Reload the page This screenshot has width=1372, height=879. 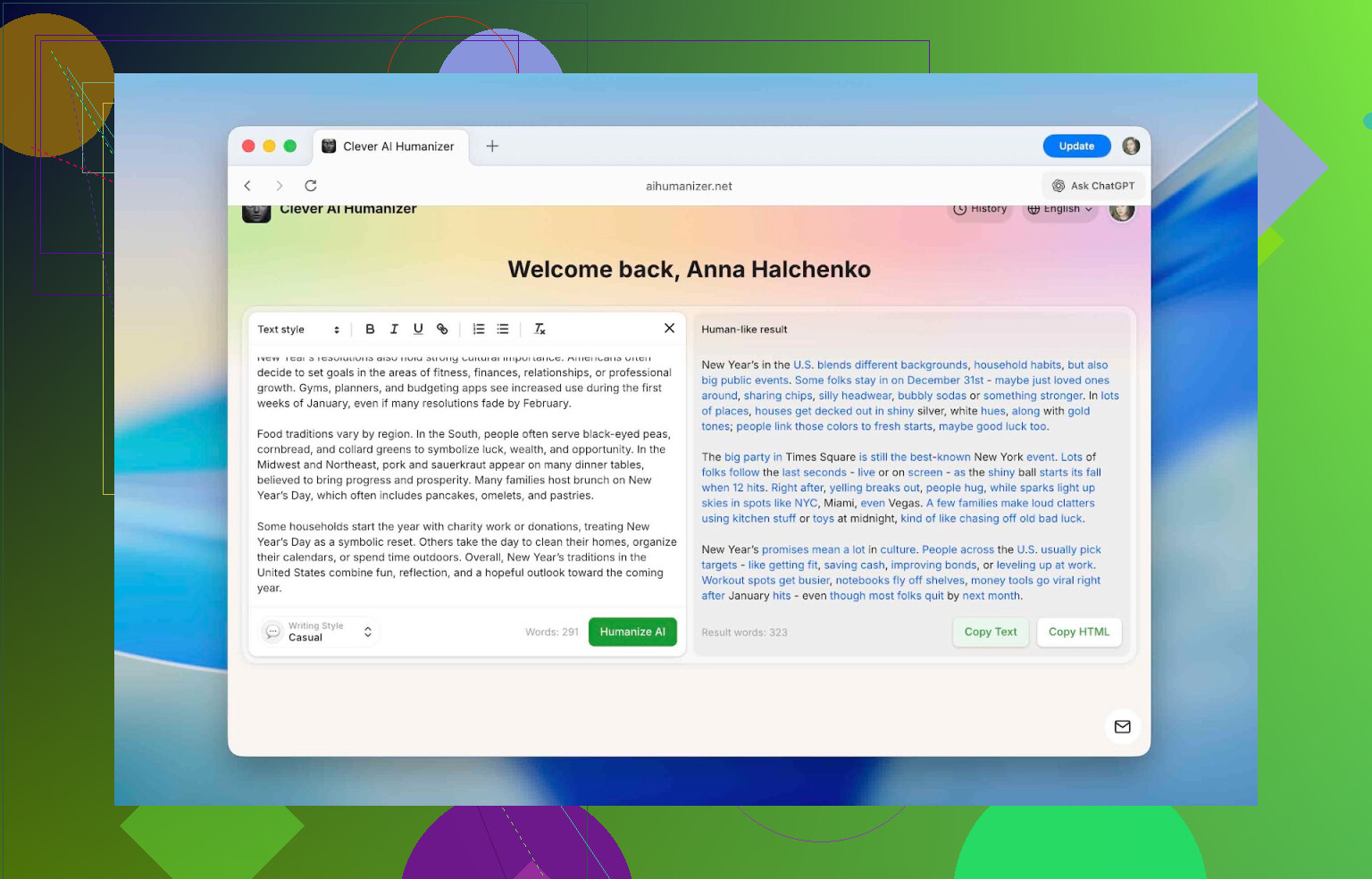click(x=311, y=186)
